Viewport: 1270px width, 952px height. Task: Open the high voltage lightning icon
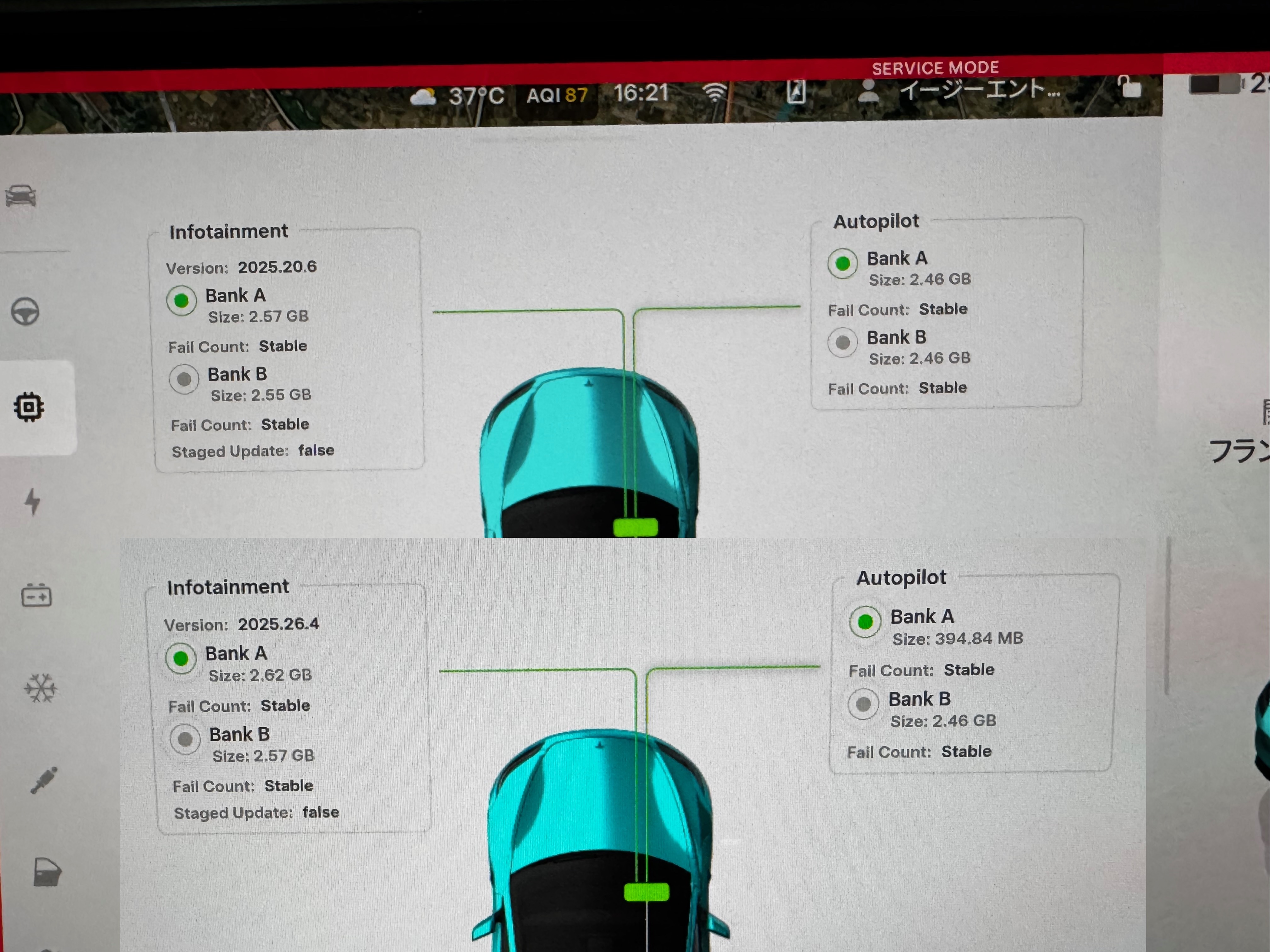click(33, 501)
